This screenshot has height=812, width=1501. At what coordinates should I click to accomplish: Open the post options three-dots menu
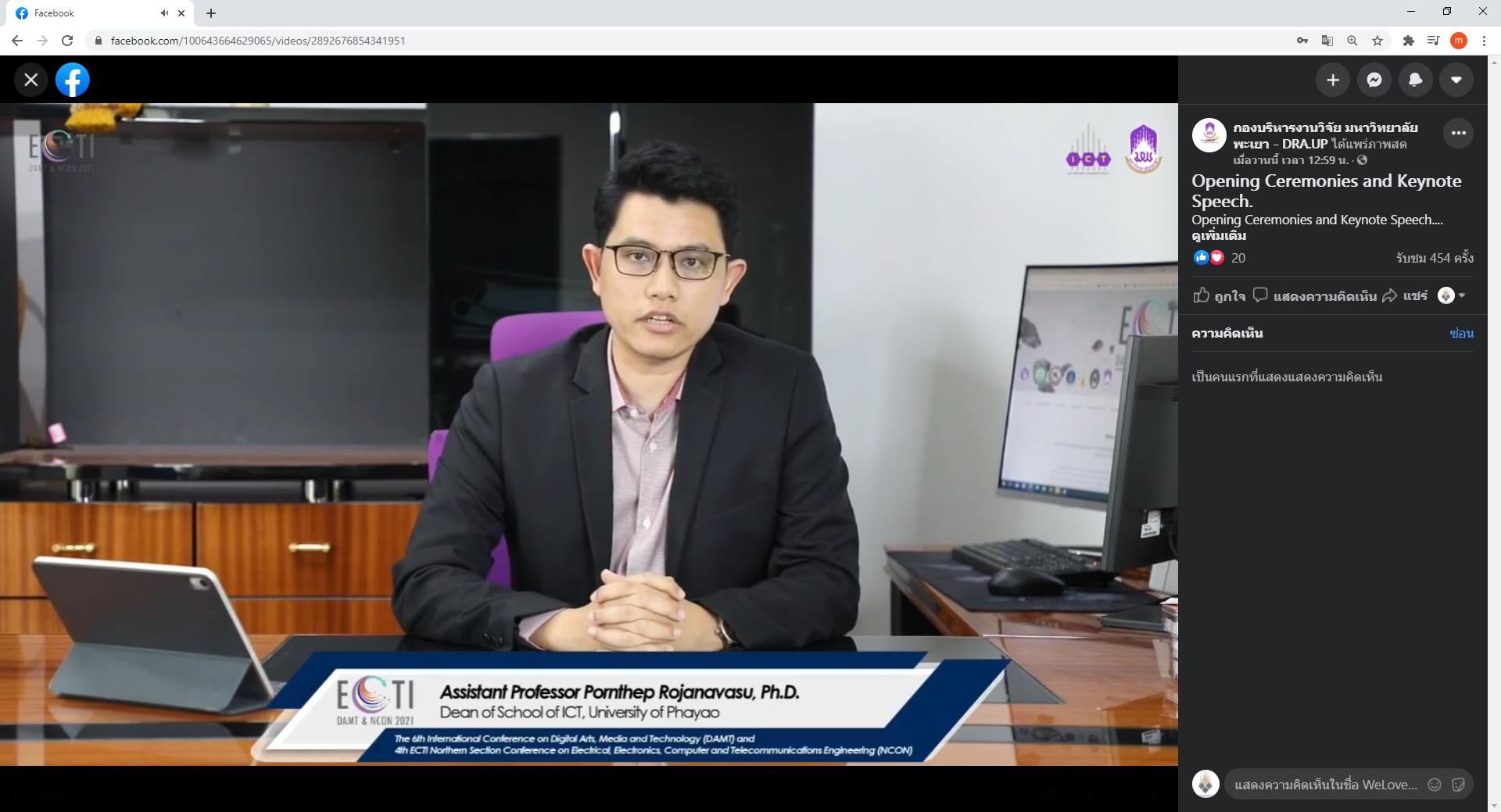click(1459, 133)
